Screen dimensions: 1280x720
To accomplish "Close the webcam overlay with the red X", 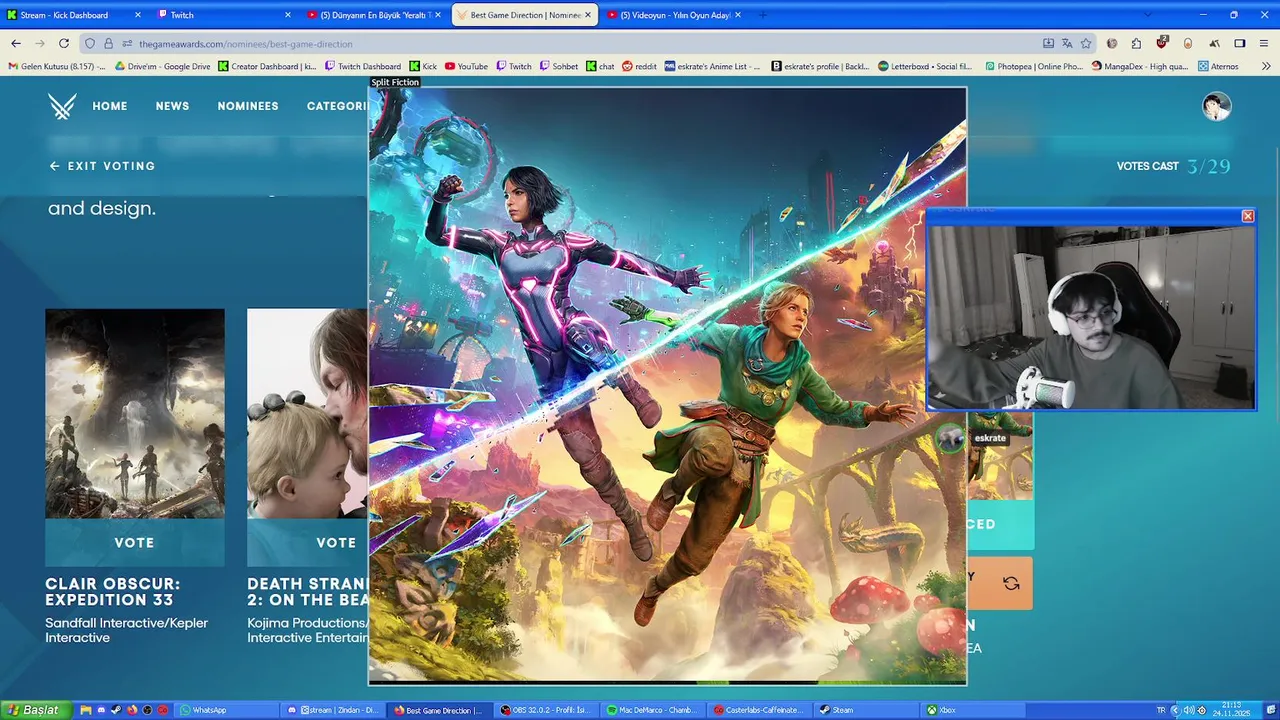I will 1247,216.
